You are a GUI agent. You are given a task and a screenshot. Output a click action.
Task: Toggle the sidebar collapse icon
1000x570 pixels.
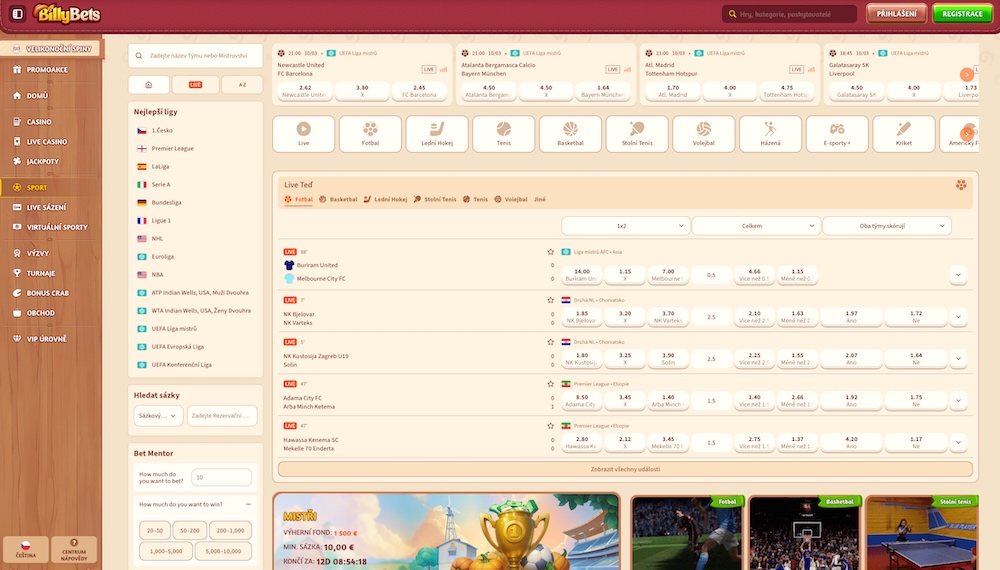click(x=17, y=13)
